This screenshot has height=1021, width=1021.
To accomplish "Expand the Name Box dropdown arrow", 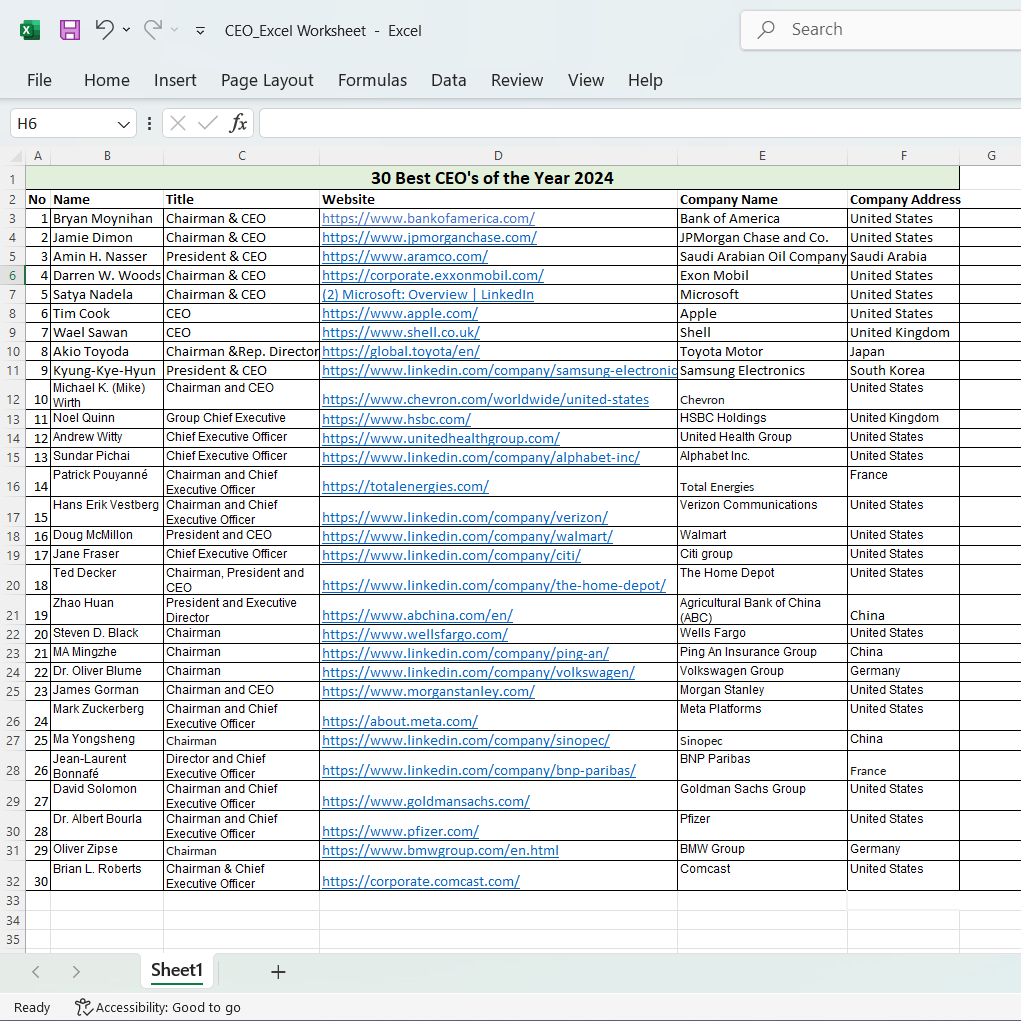I will [x=123, y=124].
